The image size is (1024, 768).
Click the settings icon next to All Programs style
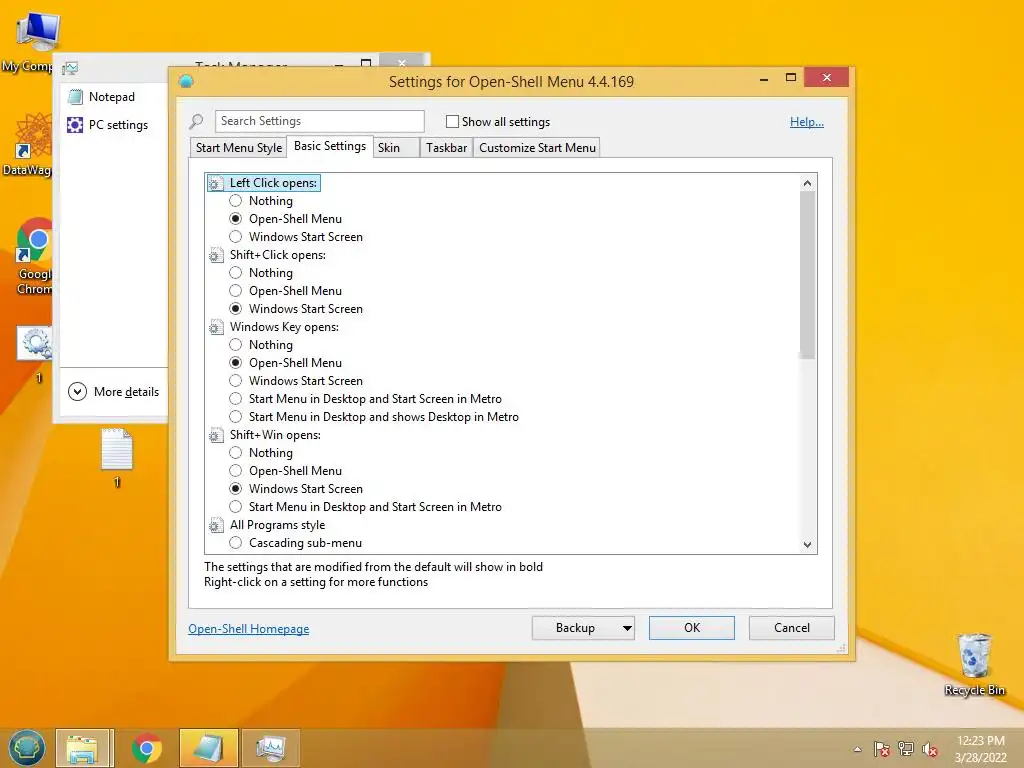click(216, 526)
